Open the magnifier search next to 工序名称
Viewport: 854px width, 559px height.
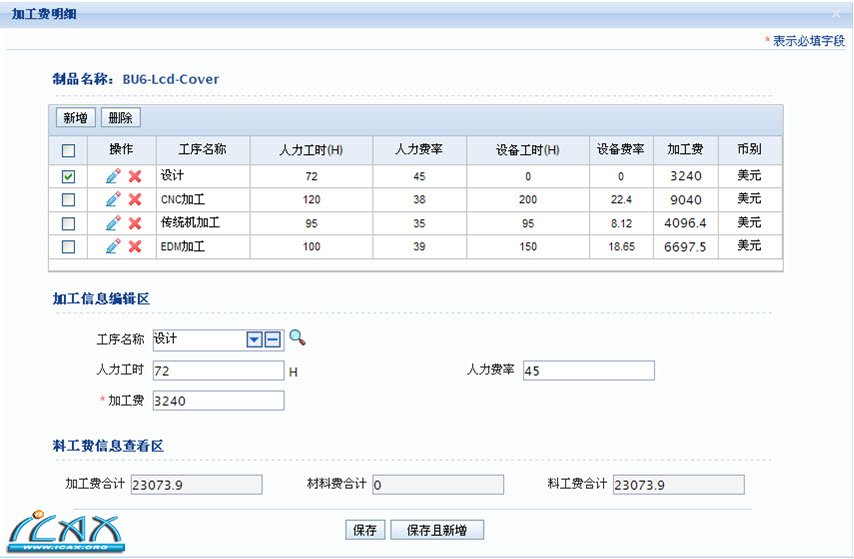pyautogui.click(x=297, y=338)
